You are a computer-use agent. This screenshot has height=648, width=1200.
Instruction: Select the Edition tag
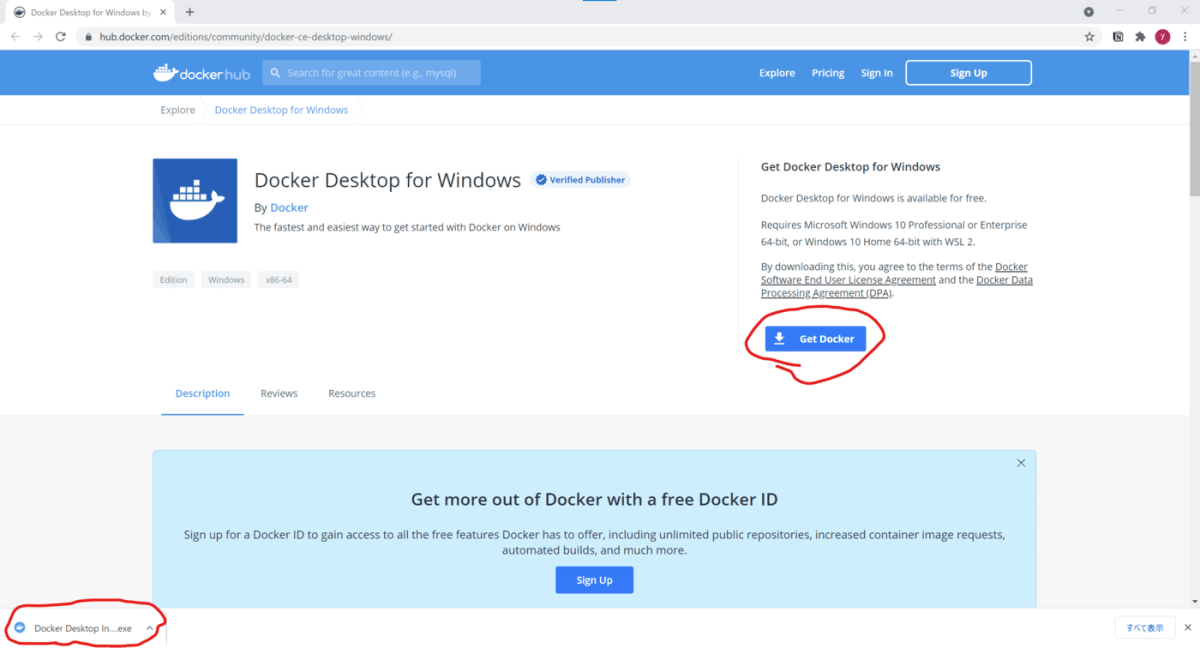(x=173, y=280)
